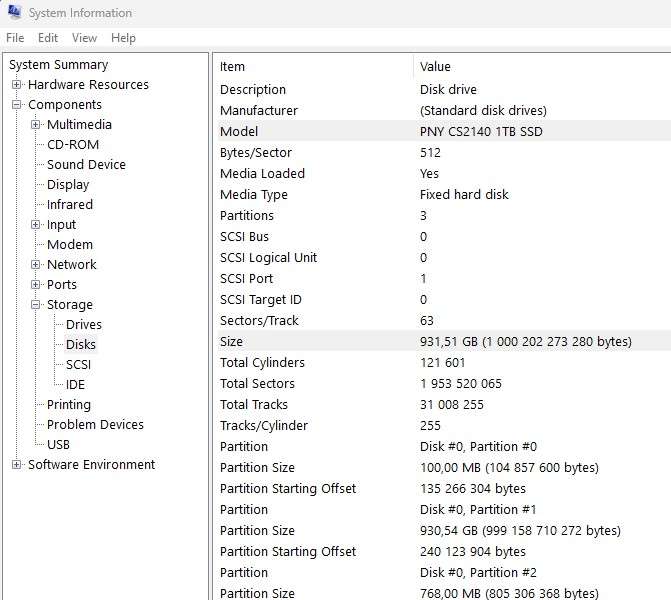Expand the Input node
671x600 pixels.
click(36, 225)
